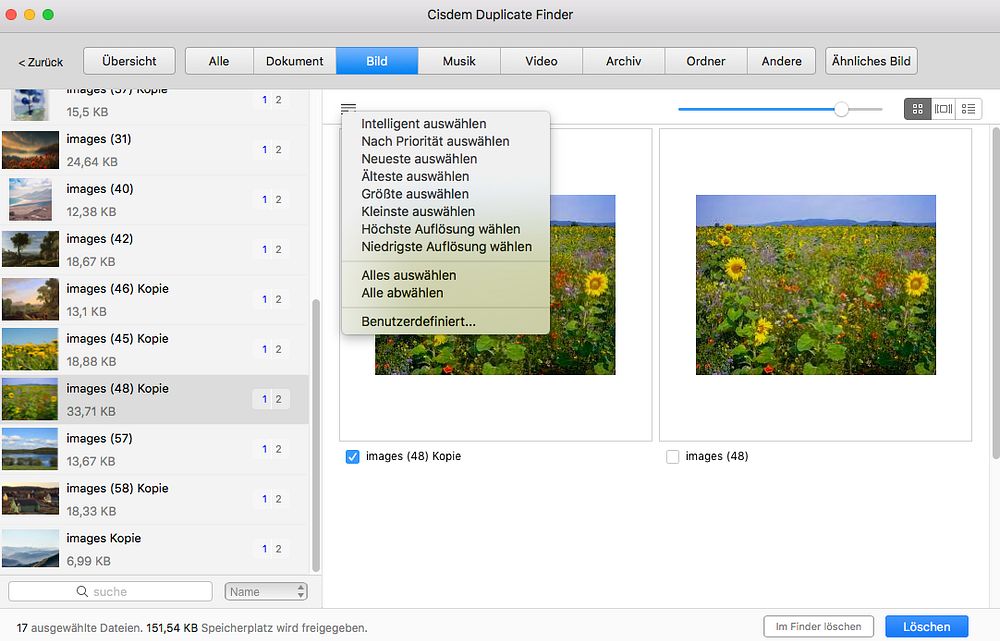The height and width of the screenshot is (641, 1000).
Task: Switch to detailed list view
Action: tap(969, 109)
